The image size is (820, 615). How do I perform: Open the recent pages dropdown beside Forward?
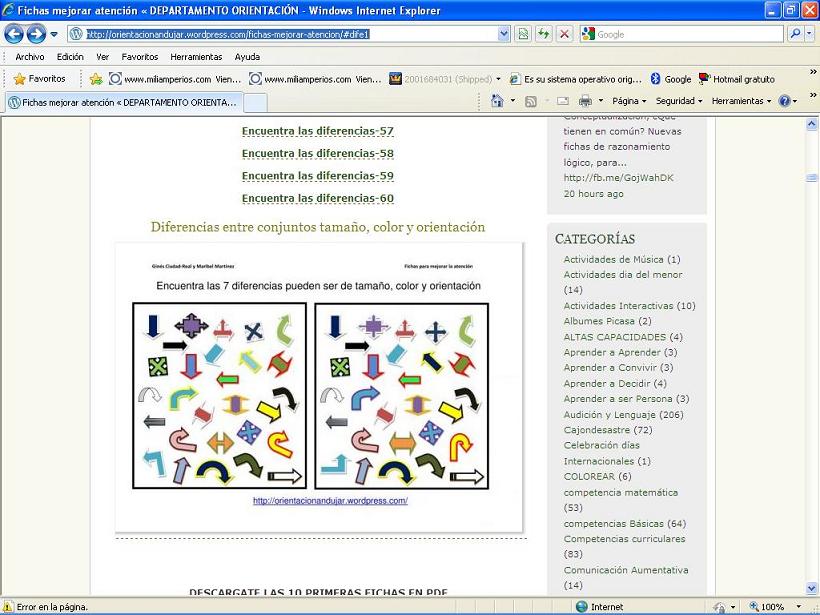[54, 35]
